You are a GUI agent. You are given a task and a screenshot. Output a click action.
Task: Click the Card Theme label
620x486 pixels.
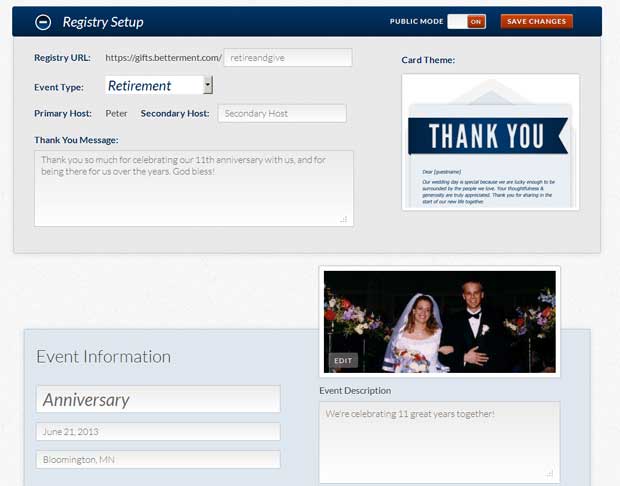(428, 60)
